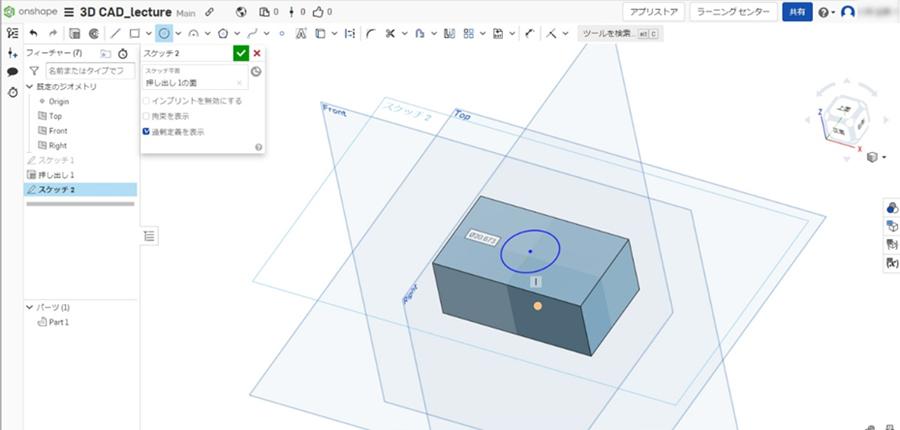The height and width of the screenshot is (430, 900).
Task: Collapse the パーツ (1) list
Action: pyautogui.click(x=29, y=307)
